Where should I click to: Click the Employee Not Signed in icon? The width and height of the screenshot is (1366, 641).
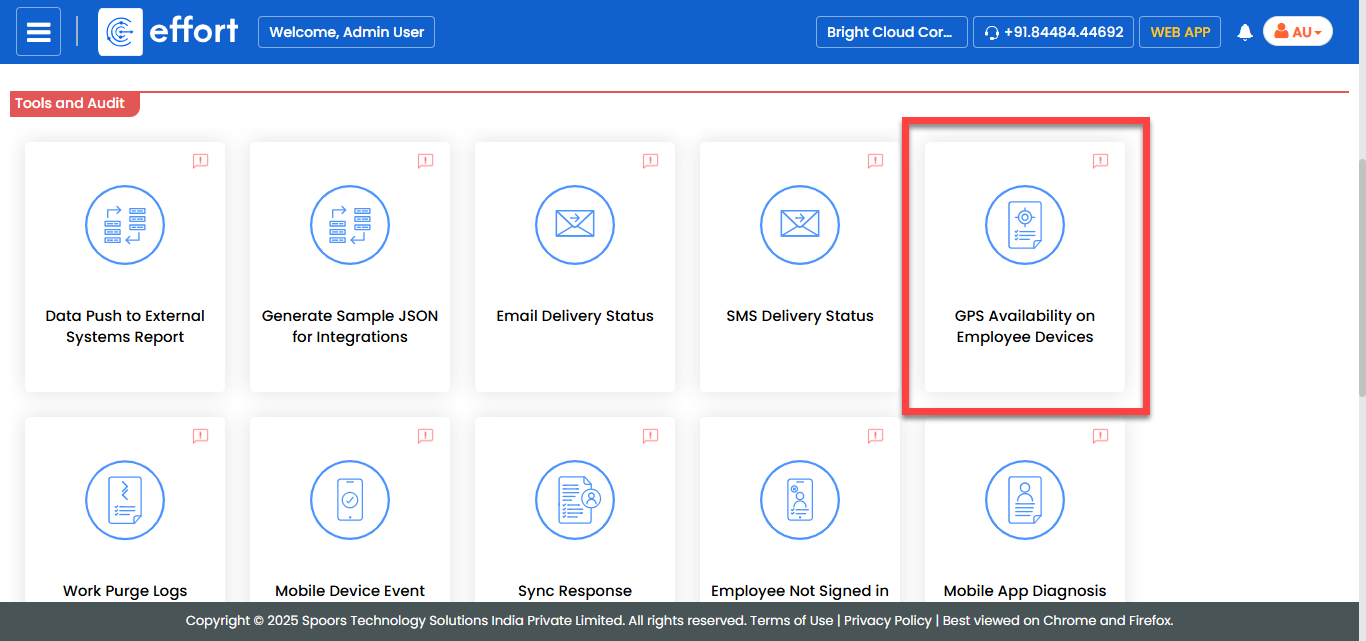click(800, 501)
